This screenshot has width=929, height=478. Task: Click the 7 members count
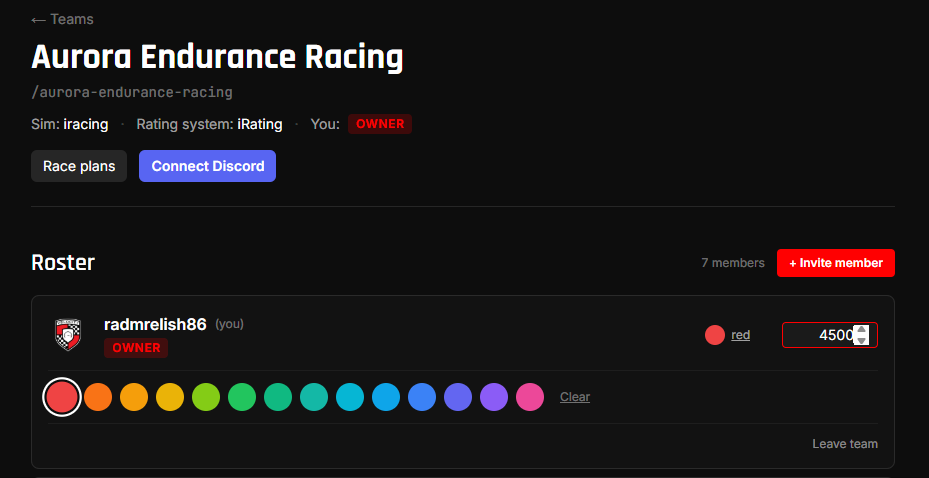(x=733, y=263)
